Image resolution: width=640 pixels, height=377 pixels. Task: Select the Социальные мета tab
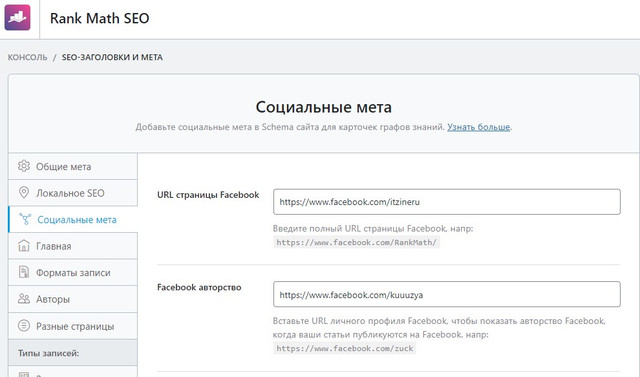73,220
